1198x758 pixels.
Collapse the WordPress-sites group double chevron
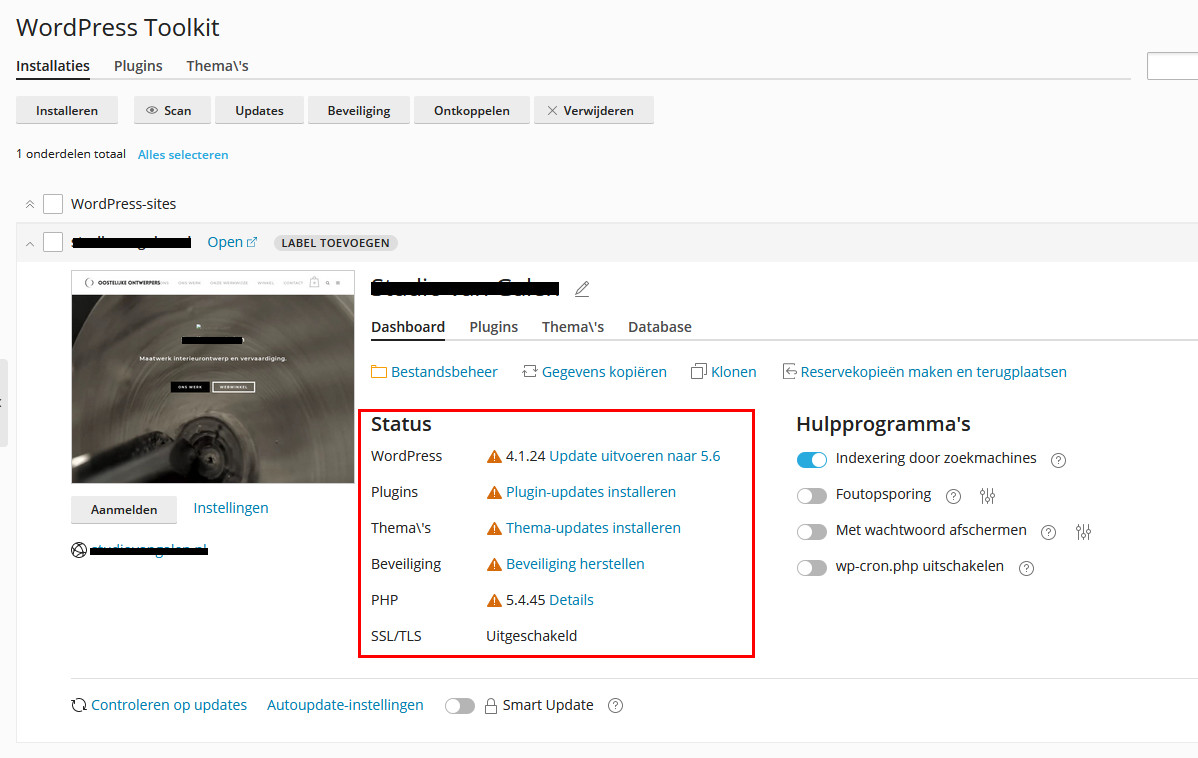[x=30, y=204]
